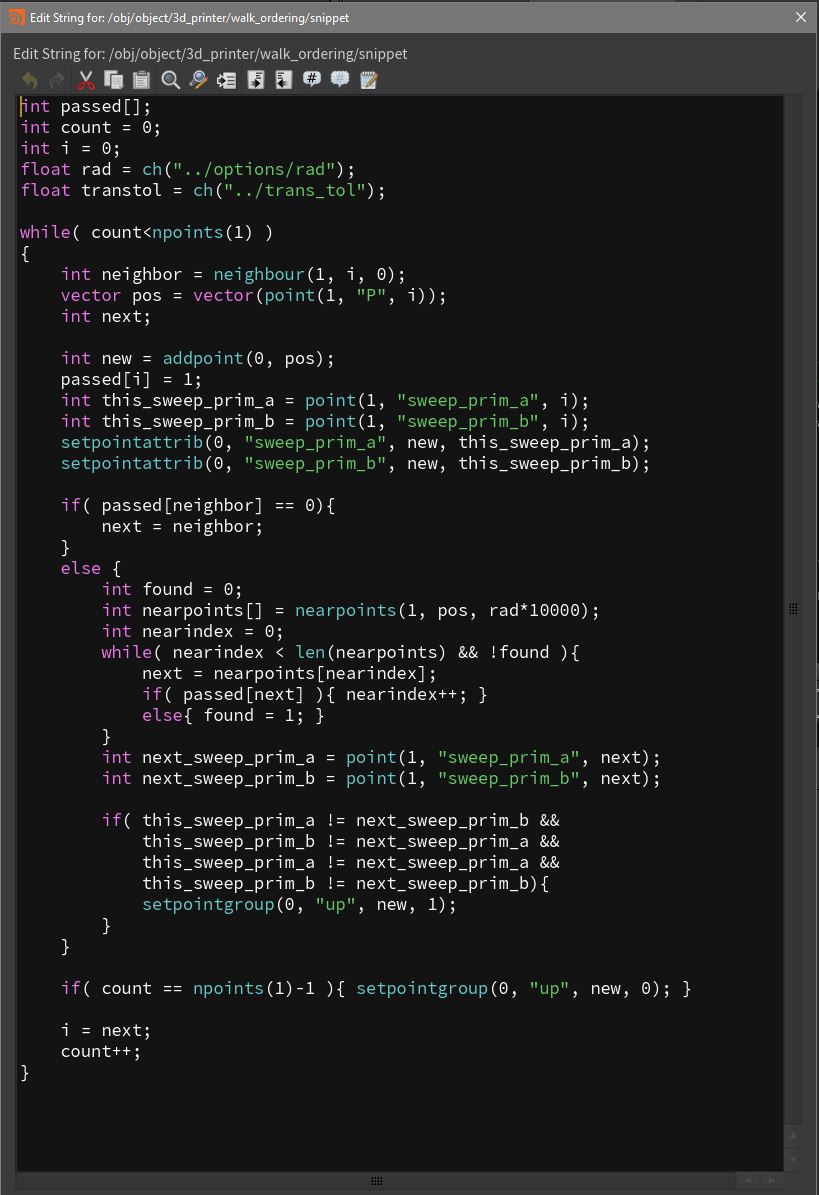Comment selection with the # bubble icon
This screenshot has width=819, height=1195.
[x=312, y=79]
